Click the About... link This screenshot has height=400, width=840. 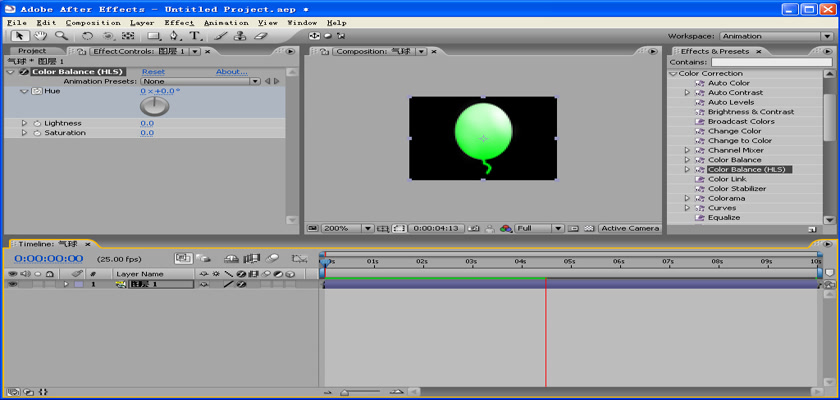pyautogui.click(x=231, y=72)
